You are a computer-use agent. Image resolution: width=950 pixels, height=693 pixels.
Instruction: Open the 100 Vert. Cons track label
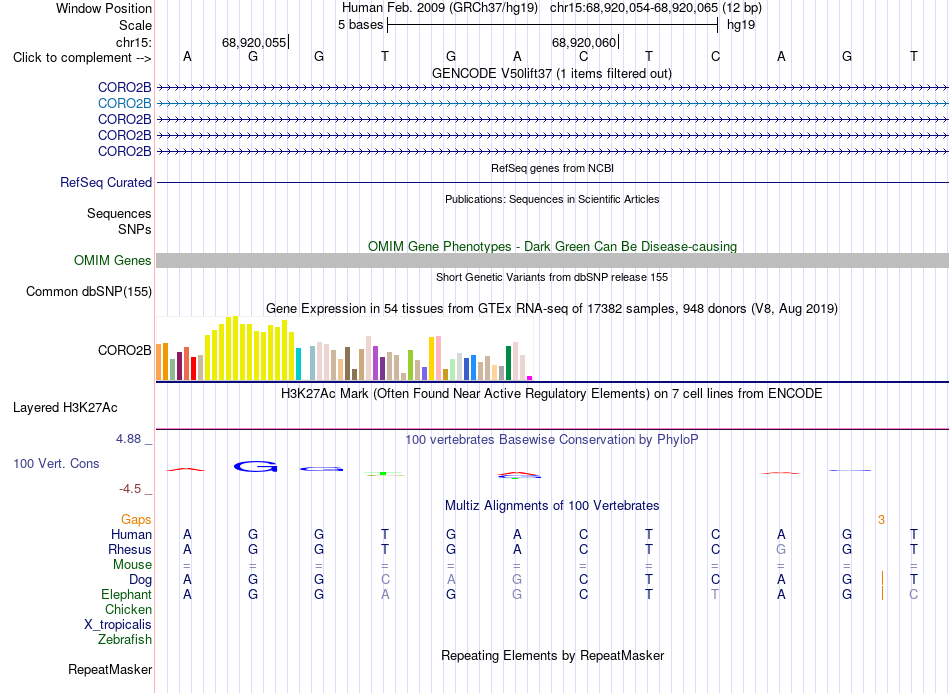click(56, 463)
